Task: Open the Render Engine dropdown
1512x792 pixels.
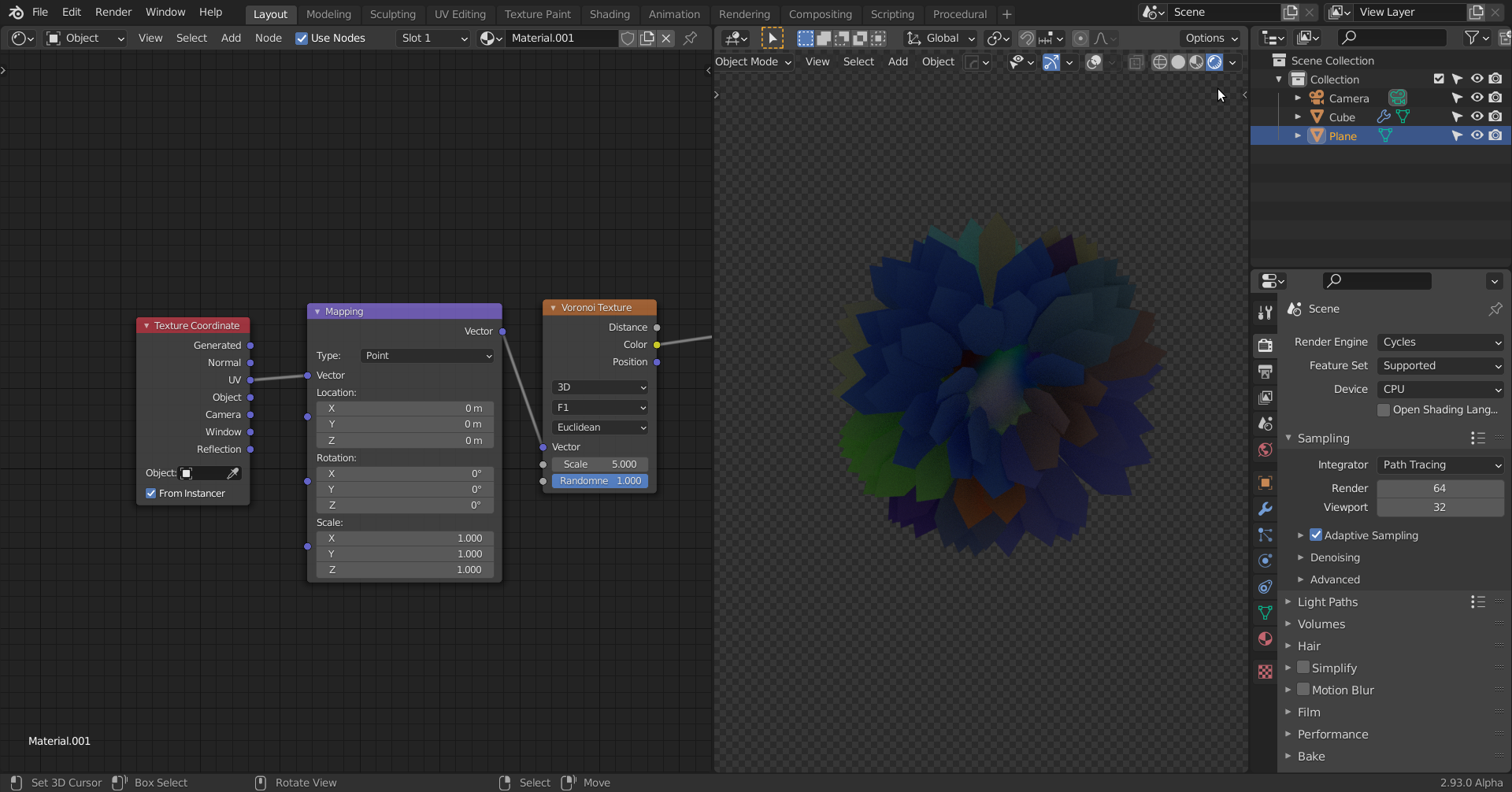Action: [x=1440, y=342]
